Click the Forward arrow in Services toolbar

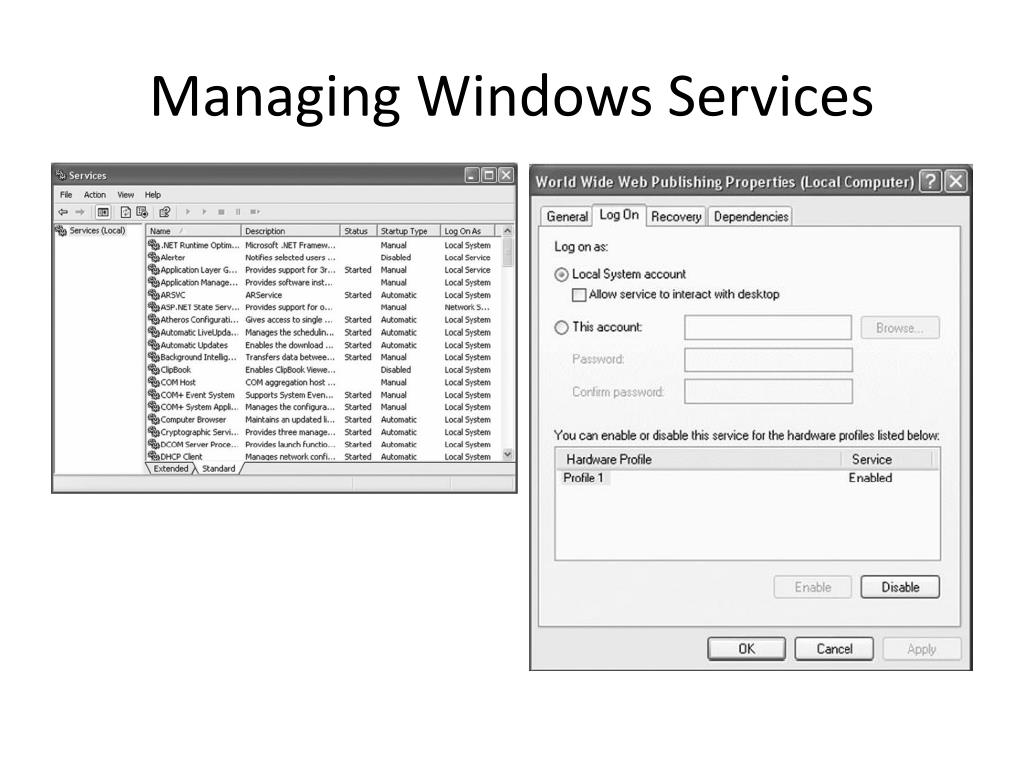(x=80, y=212)
